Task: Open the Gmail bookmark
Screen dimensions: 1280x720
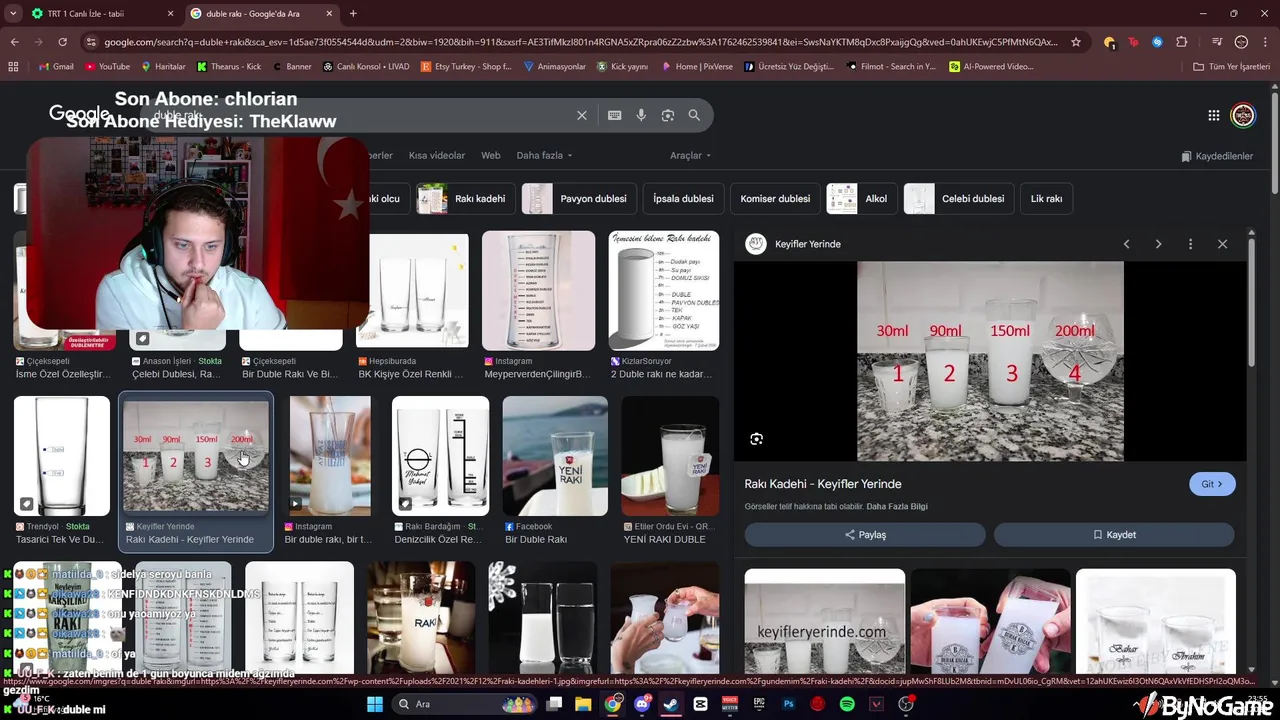Action: pos(56,67)
